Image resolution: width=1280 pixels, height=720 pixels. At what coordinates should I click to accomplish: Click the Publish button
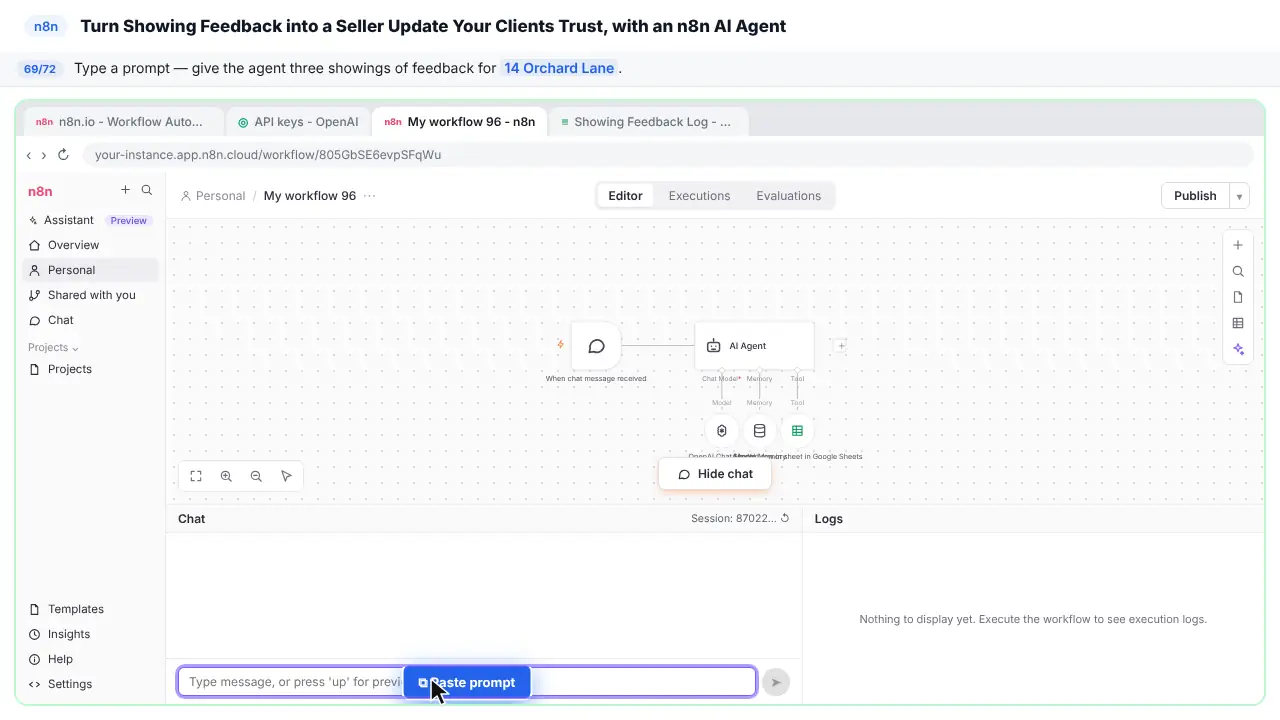[x=1195, y=196]
